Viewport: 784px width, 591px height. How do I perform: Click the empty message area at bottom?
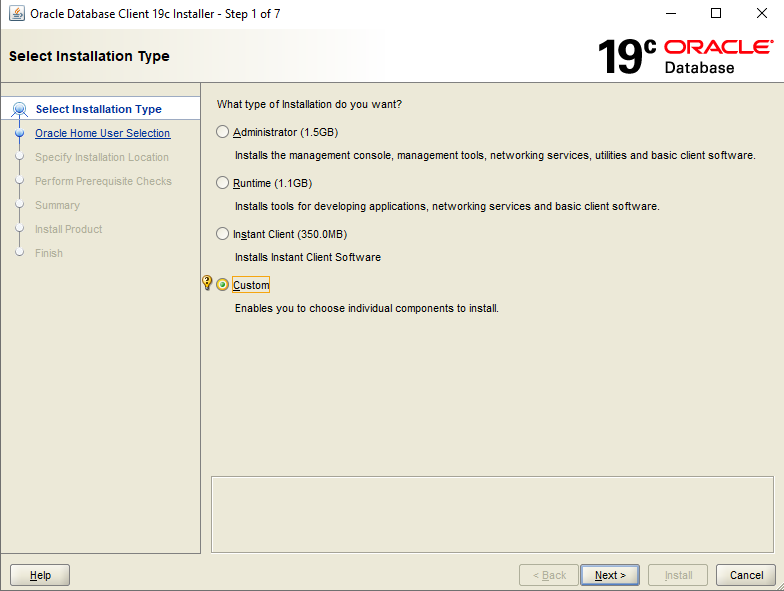[x=492, y=514]
